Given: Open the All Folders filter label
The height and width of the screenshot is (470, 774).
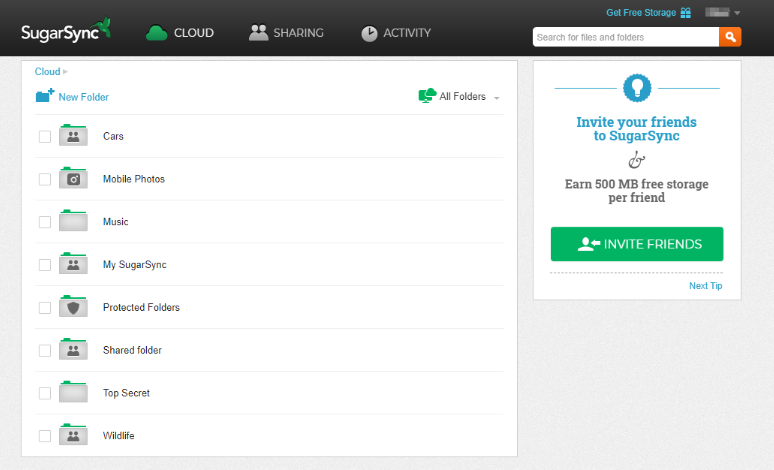Looking at the screenshot, I should coord(463,97).
